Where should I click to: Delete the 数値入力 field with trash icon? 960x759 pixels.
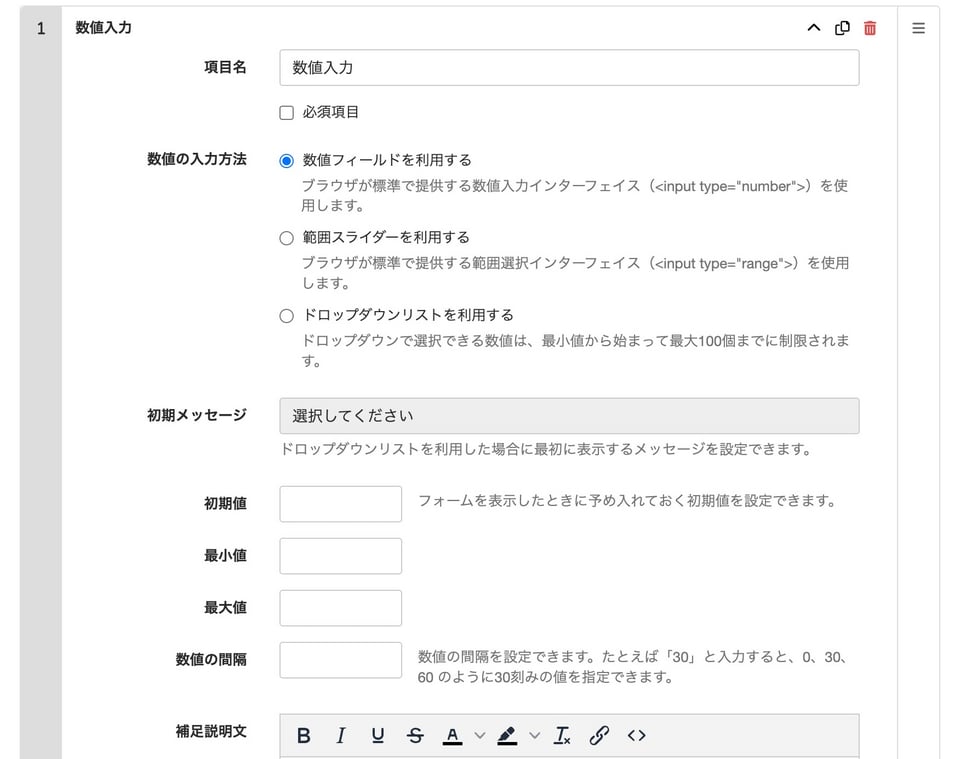(870, 28)
